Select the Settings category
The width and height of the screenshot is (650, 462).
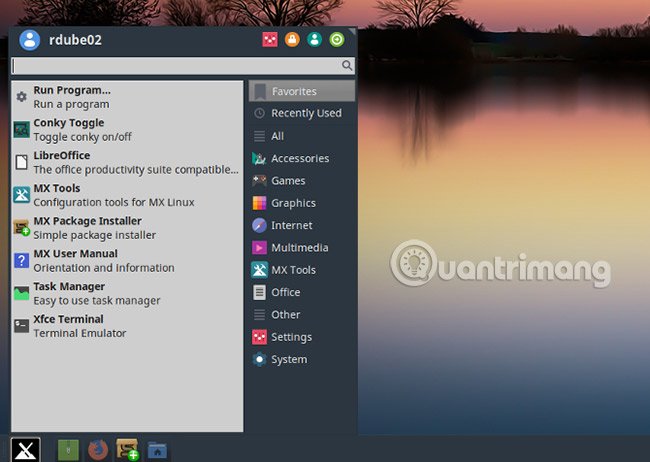[302, 337]
